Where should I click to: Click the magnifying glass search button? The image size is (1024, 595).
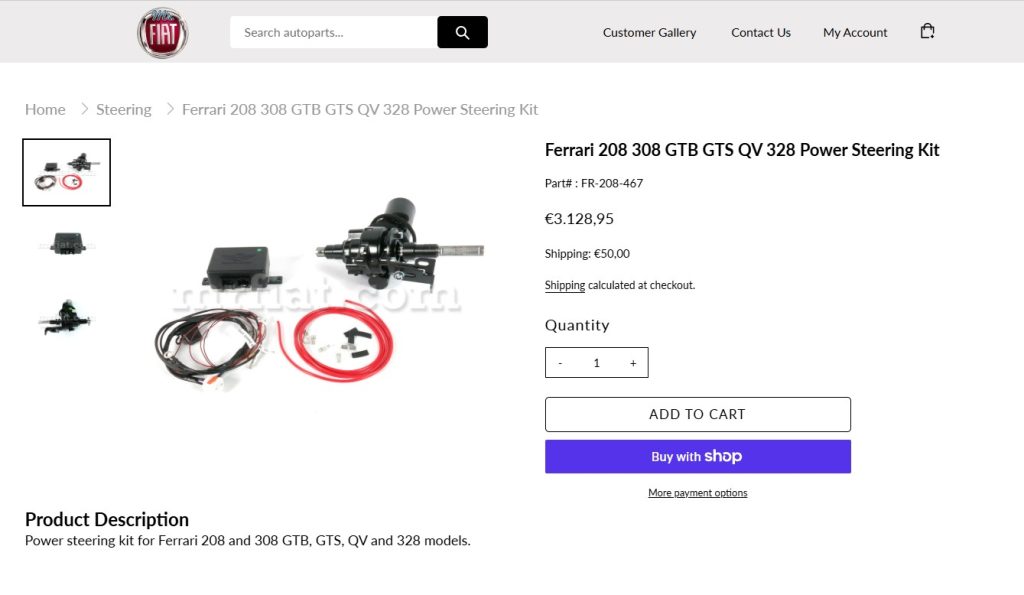(462, 32)
